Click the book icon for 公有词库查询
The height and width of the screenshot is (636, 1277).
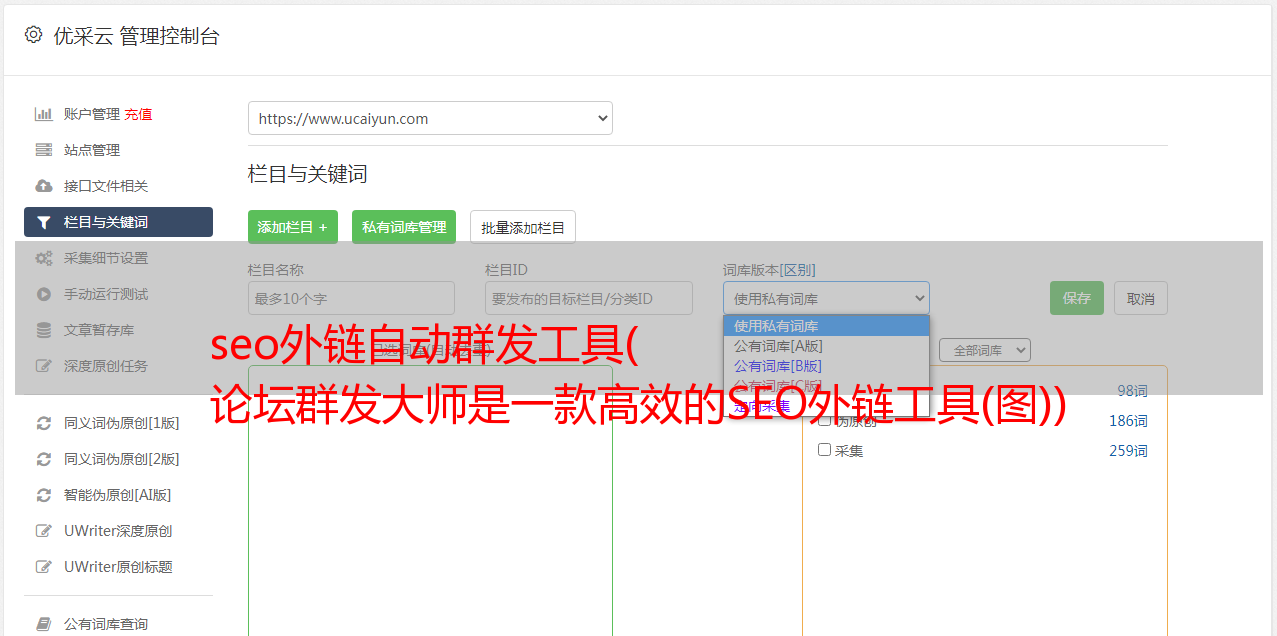click(44, 624)
